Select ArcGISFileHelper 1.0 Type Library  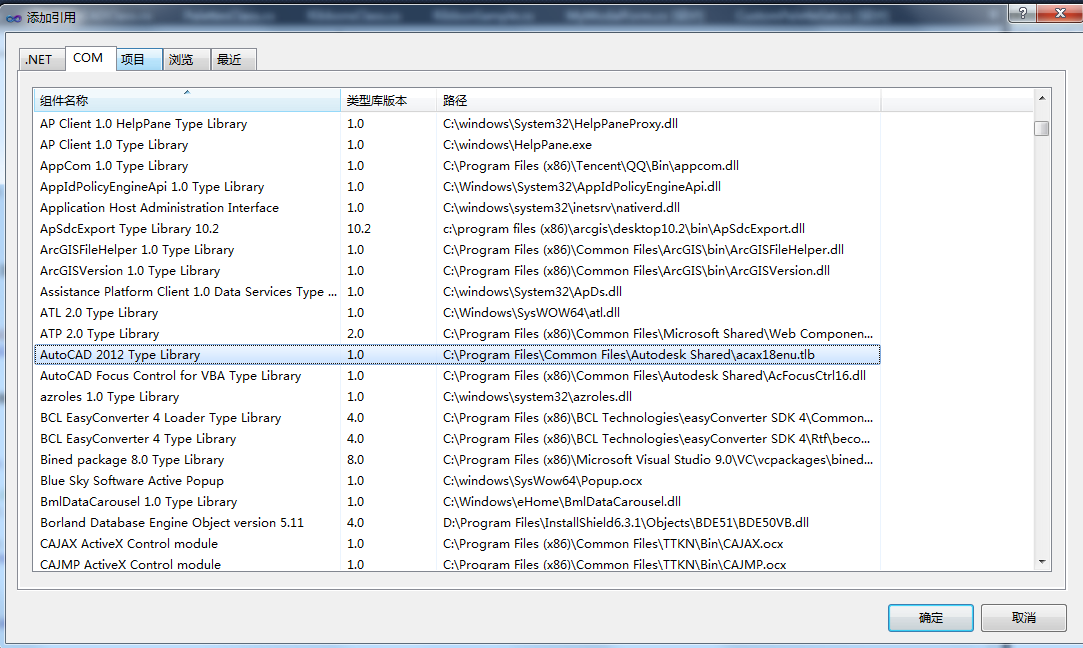[457, 249]
